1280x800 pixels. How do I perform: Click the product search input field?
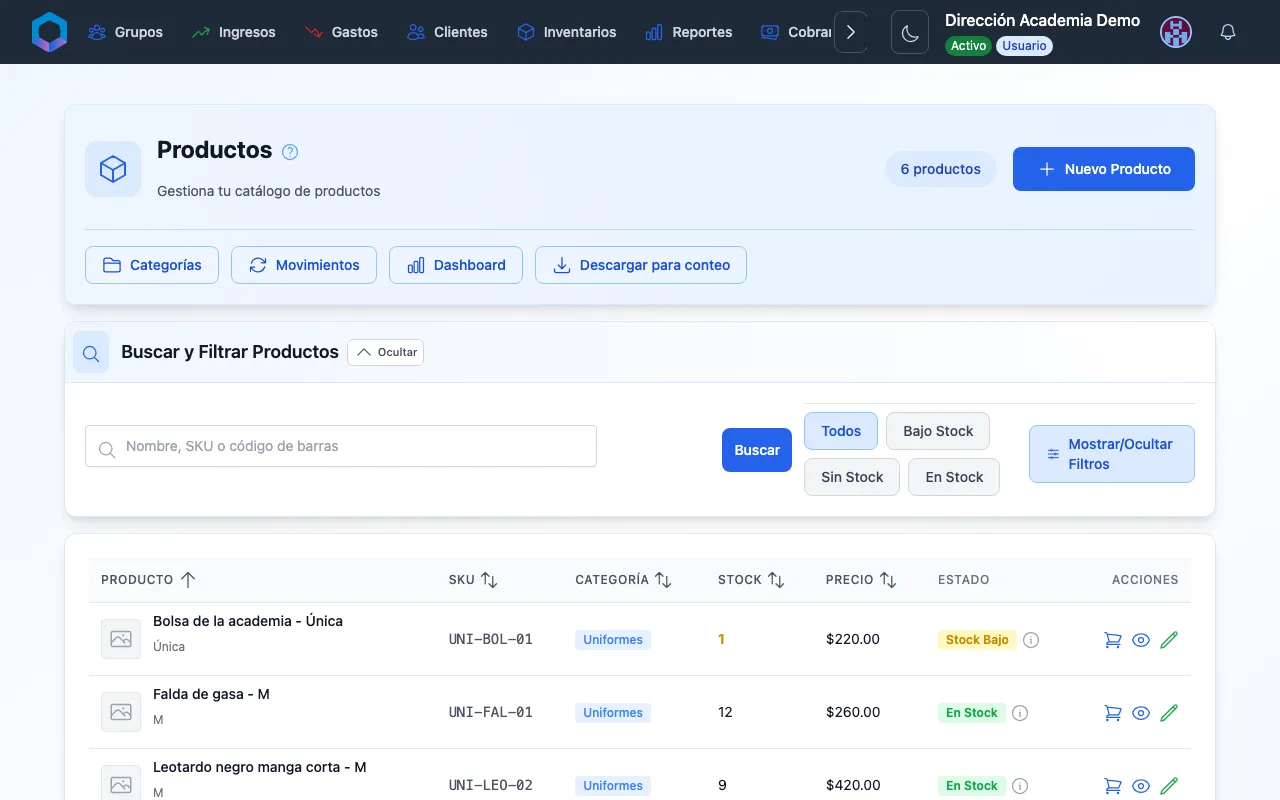tap(341, 446)
